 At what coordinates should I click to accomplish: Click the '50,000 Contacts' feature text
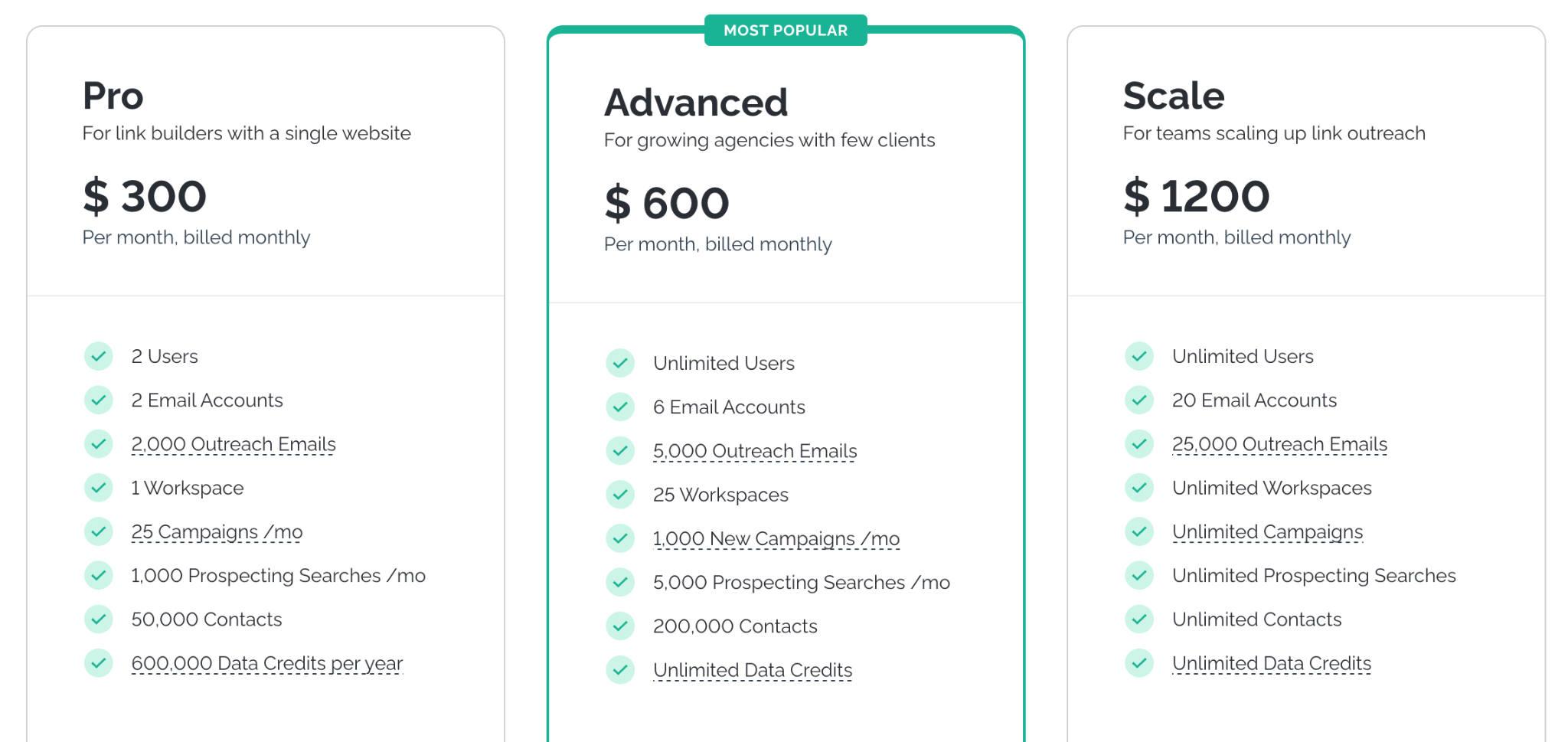[207, 619]
